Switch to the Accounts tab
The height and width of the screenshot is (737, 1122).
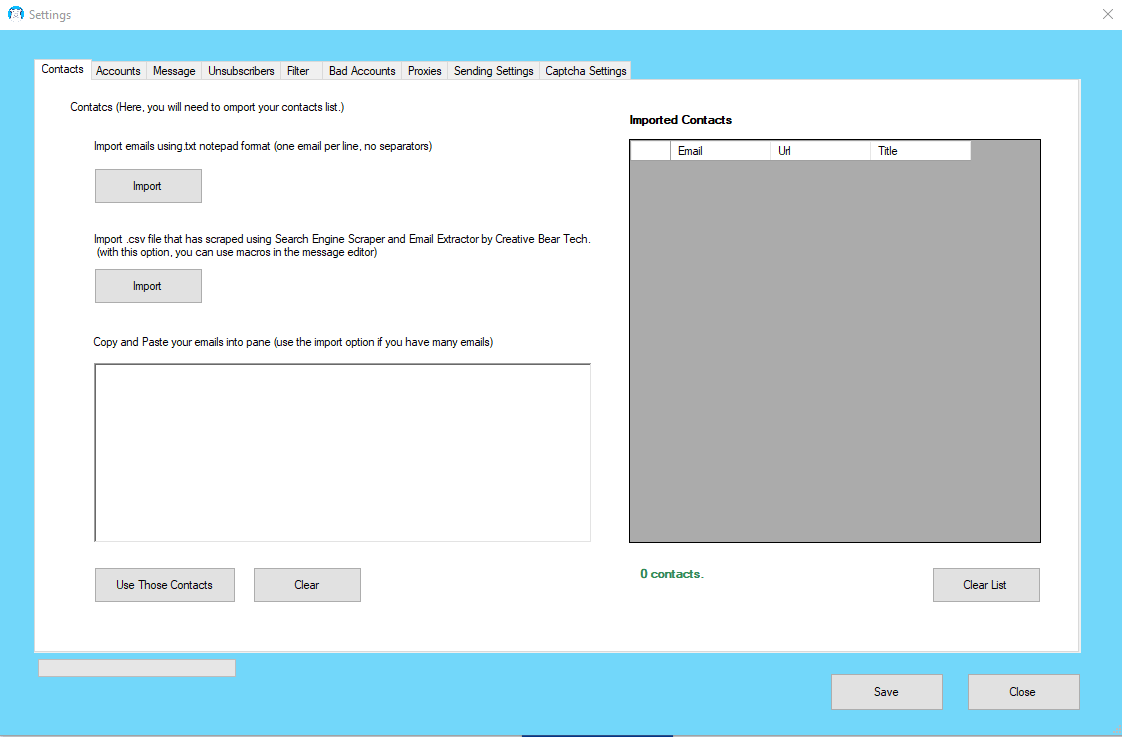(118, 71)
